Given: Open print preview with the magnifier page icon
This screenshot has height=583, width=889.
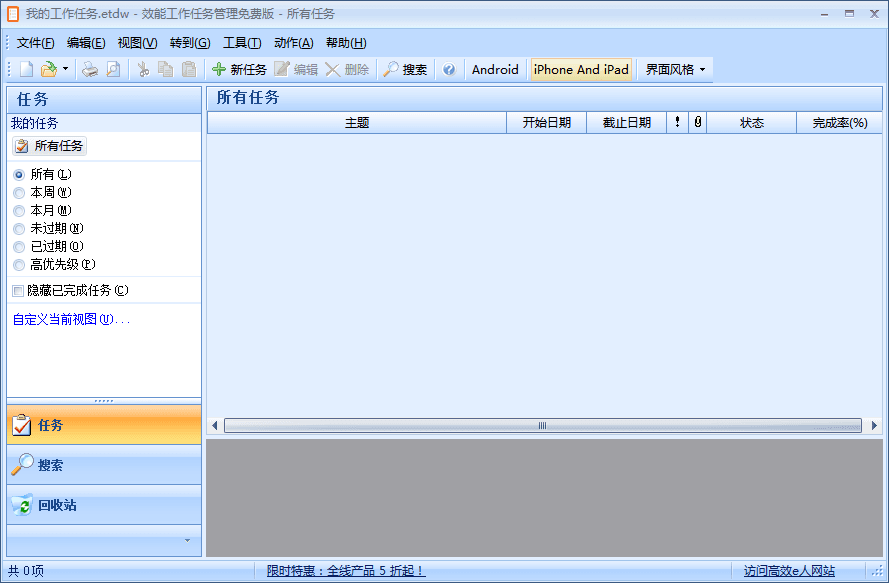Looking at the screenshot, I should point(112,69).
